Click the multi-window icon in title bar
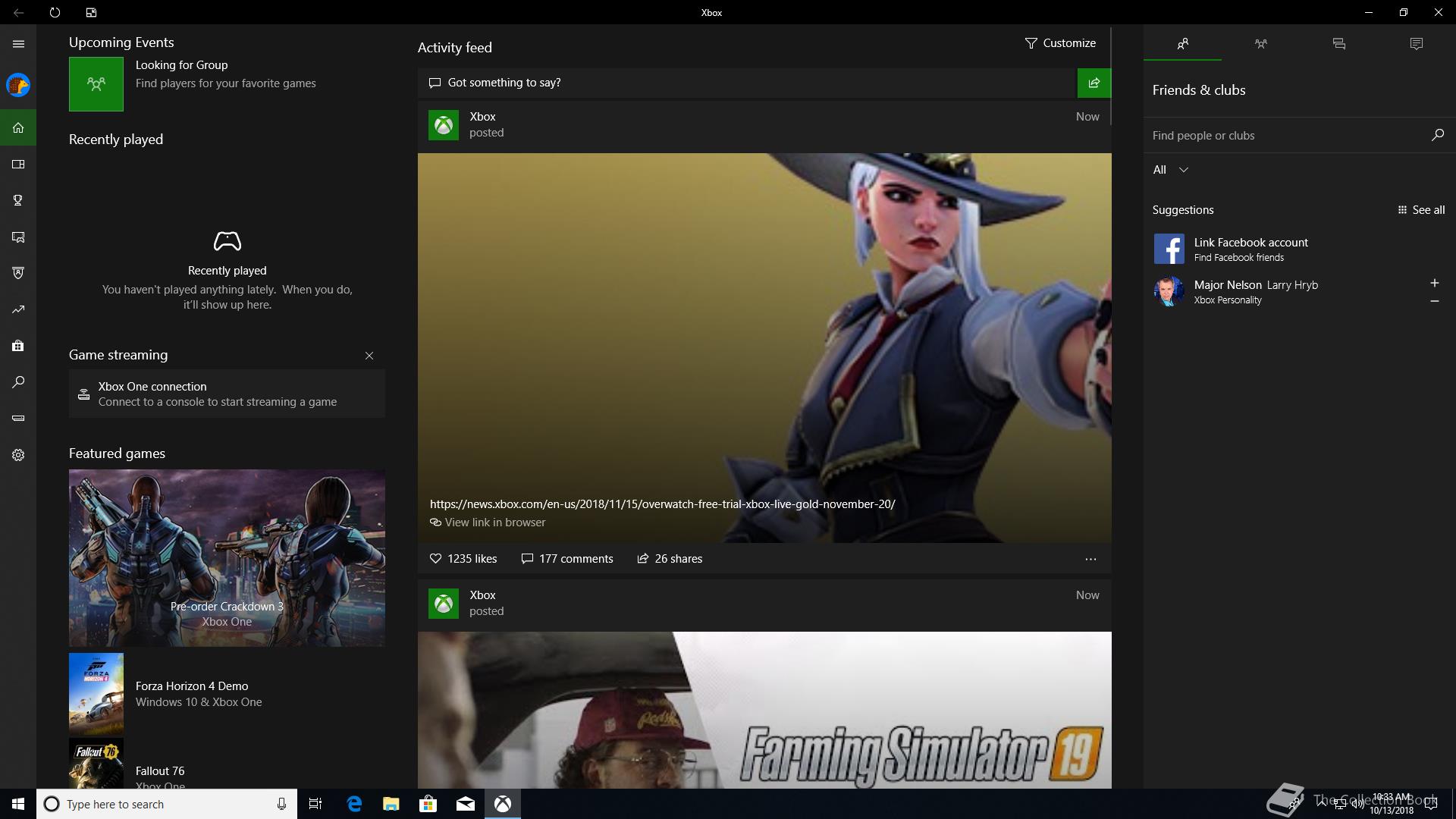The width and height of the screenshot is (1456, 819). click(x=91, y=12)
